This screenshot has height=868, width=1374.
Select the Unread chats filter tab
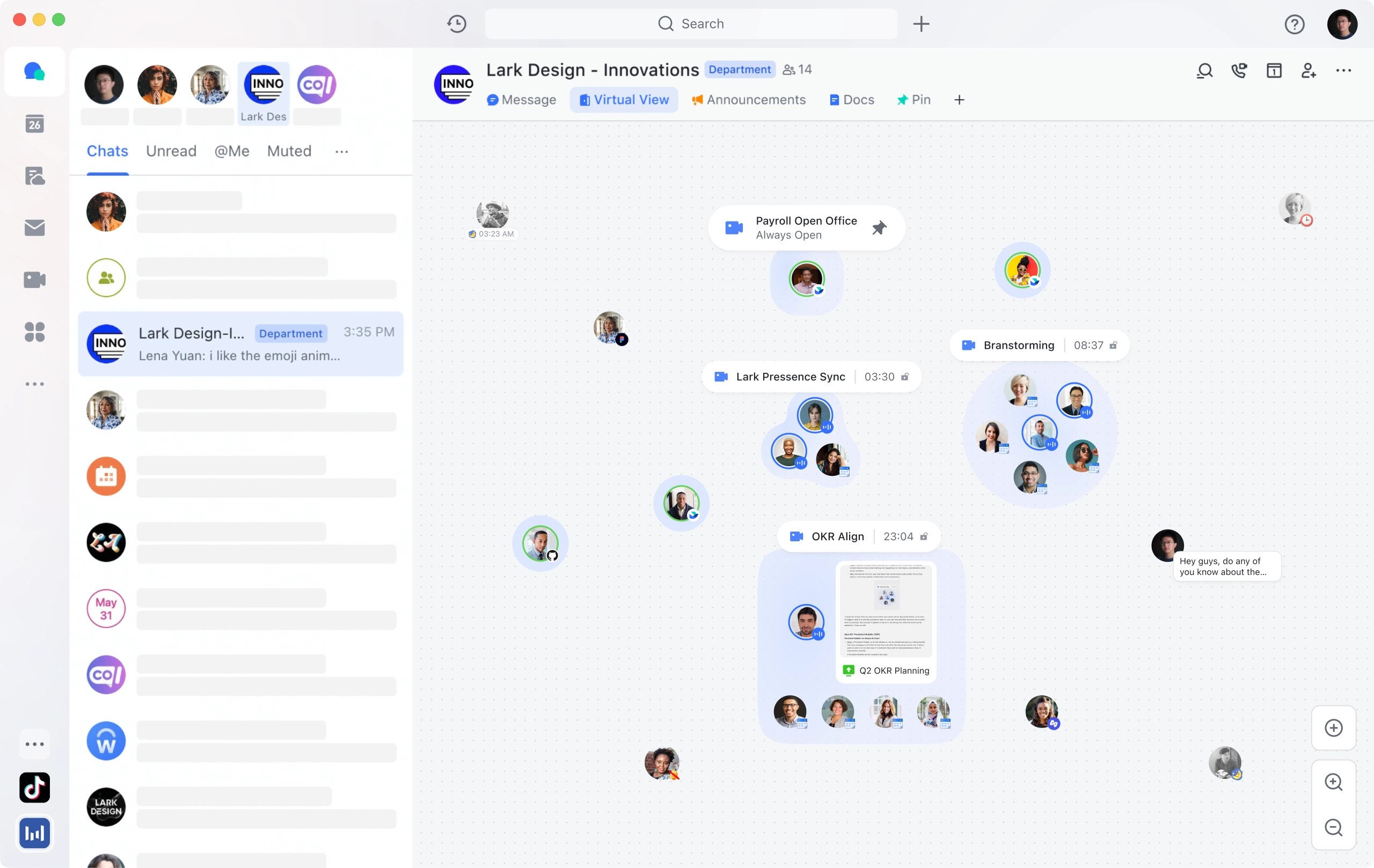(171, 151)
